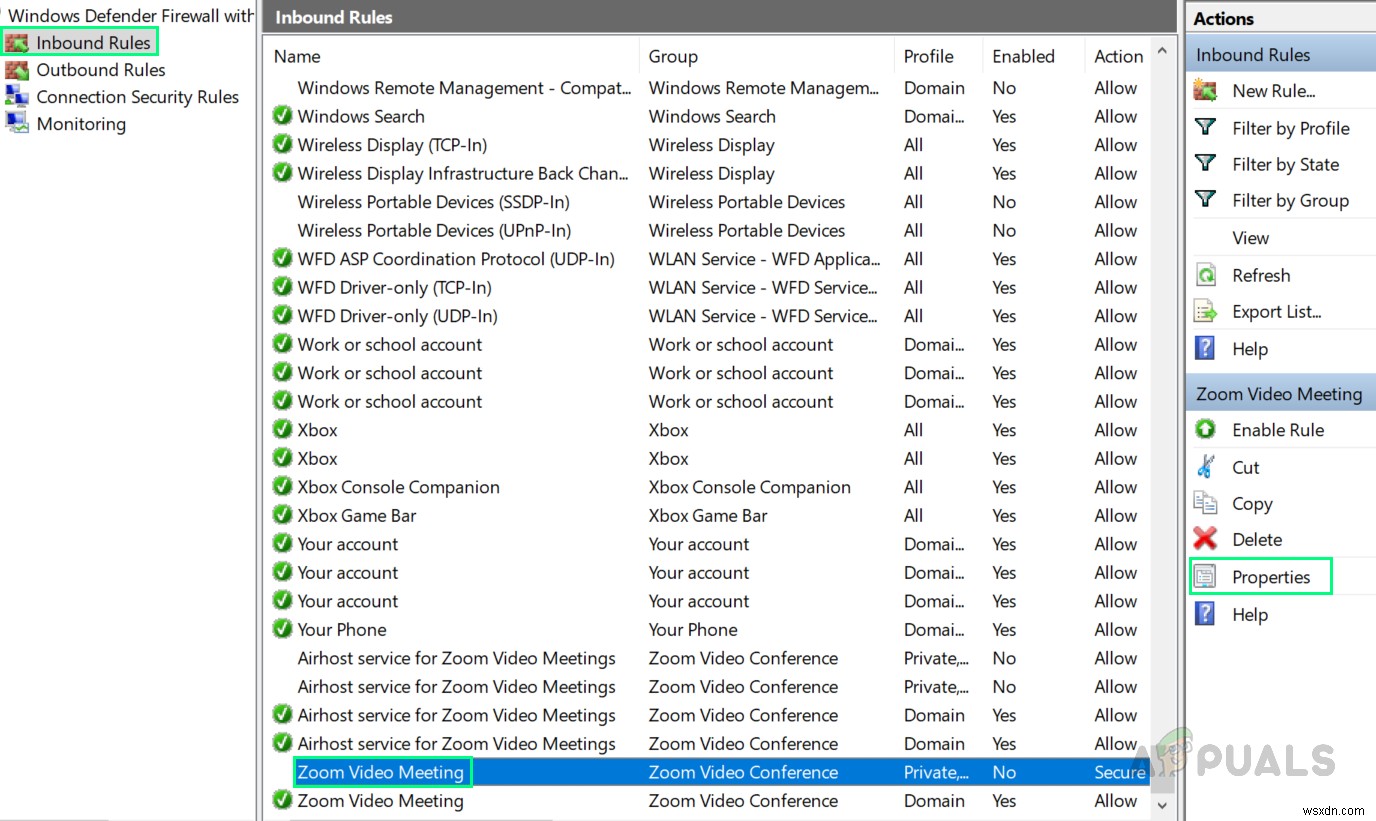The height and width of the screenshot is (821, 1376).
Task: Click green check icon of Your Phone rule
Action: [x=282, y=629]
